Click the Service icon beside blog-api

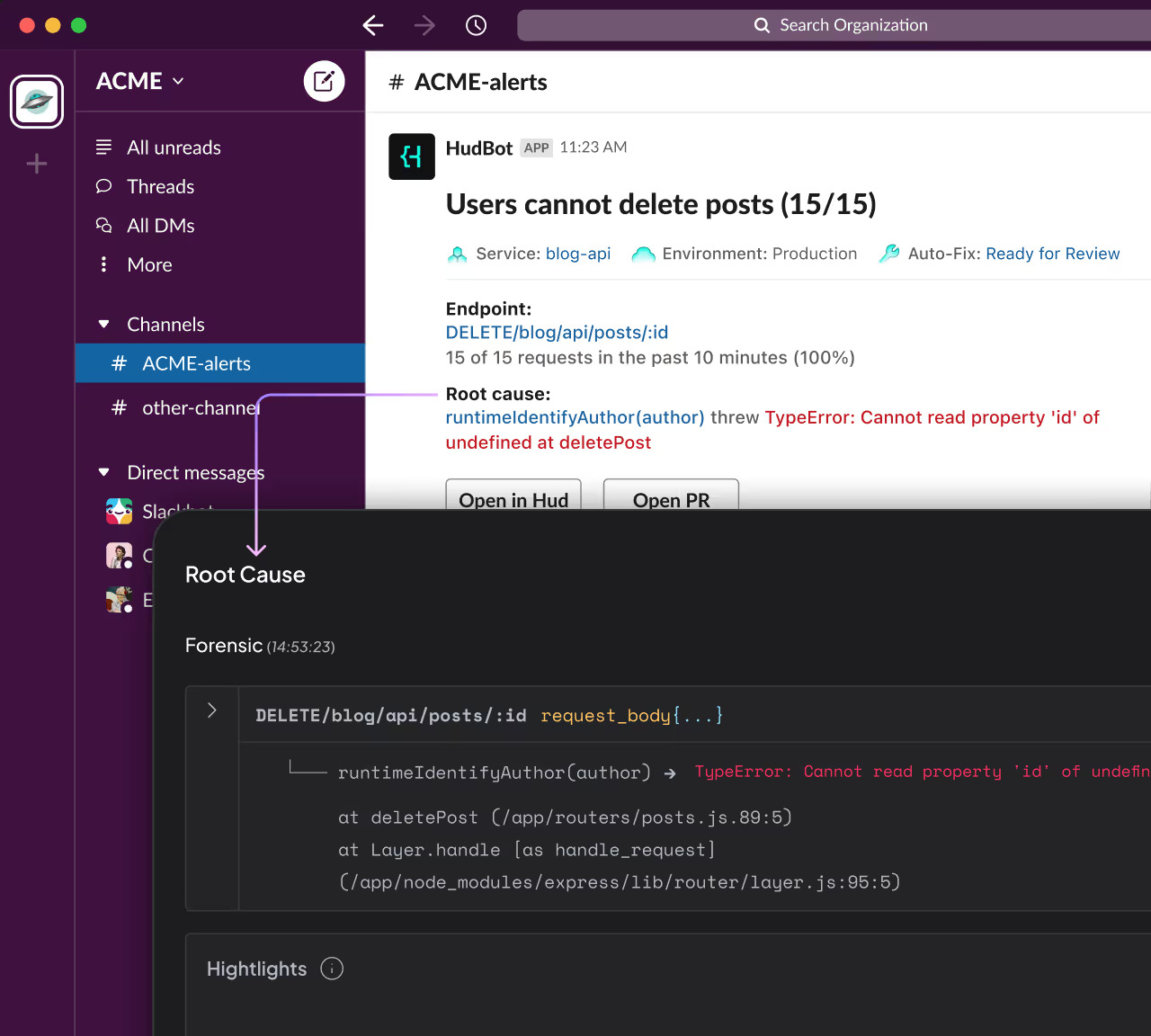click(x=458, y=254)
